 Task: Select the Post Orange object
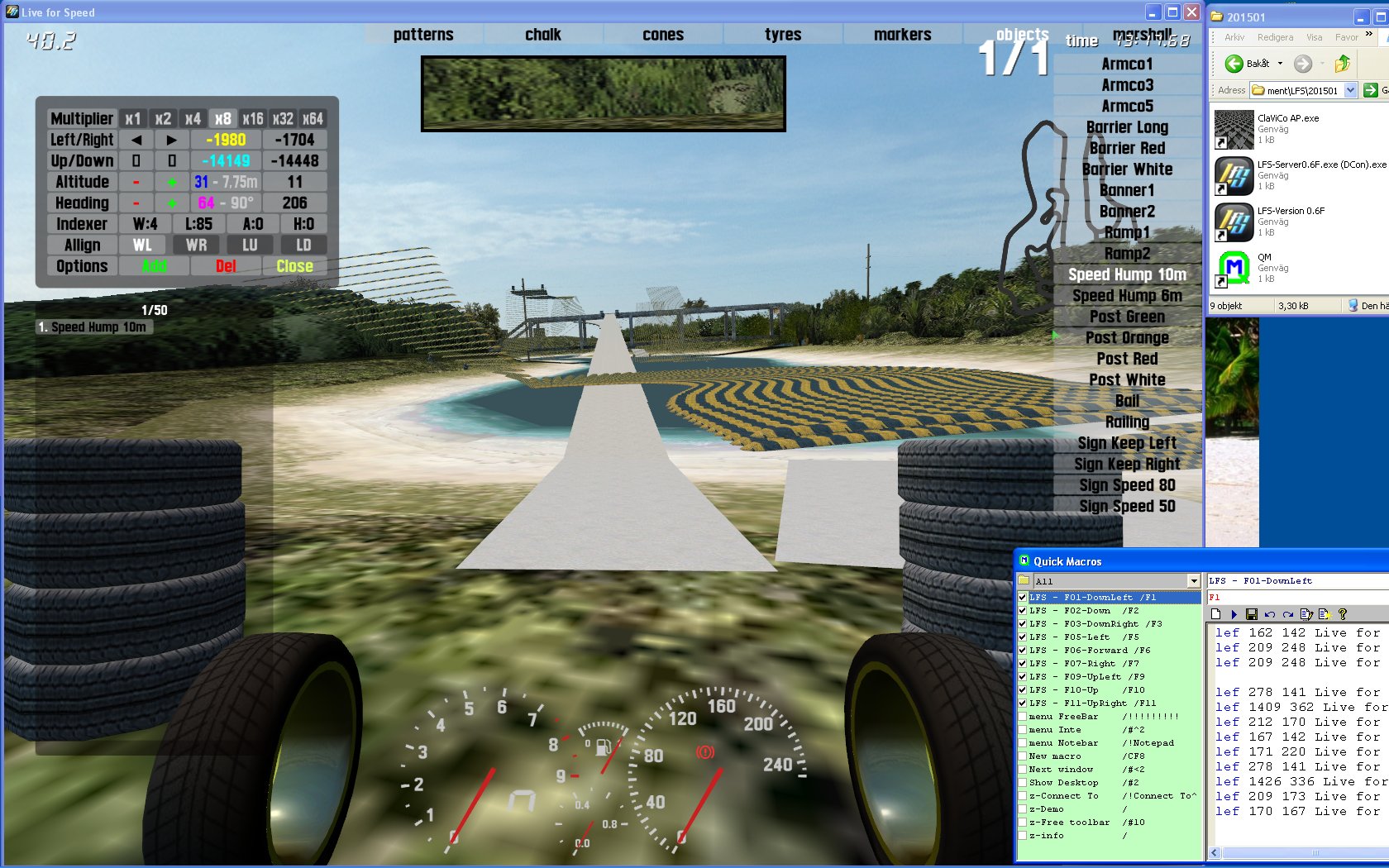1127,337
